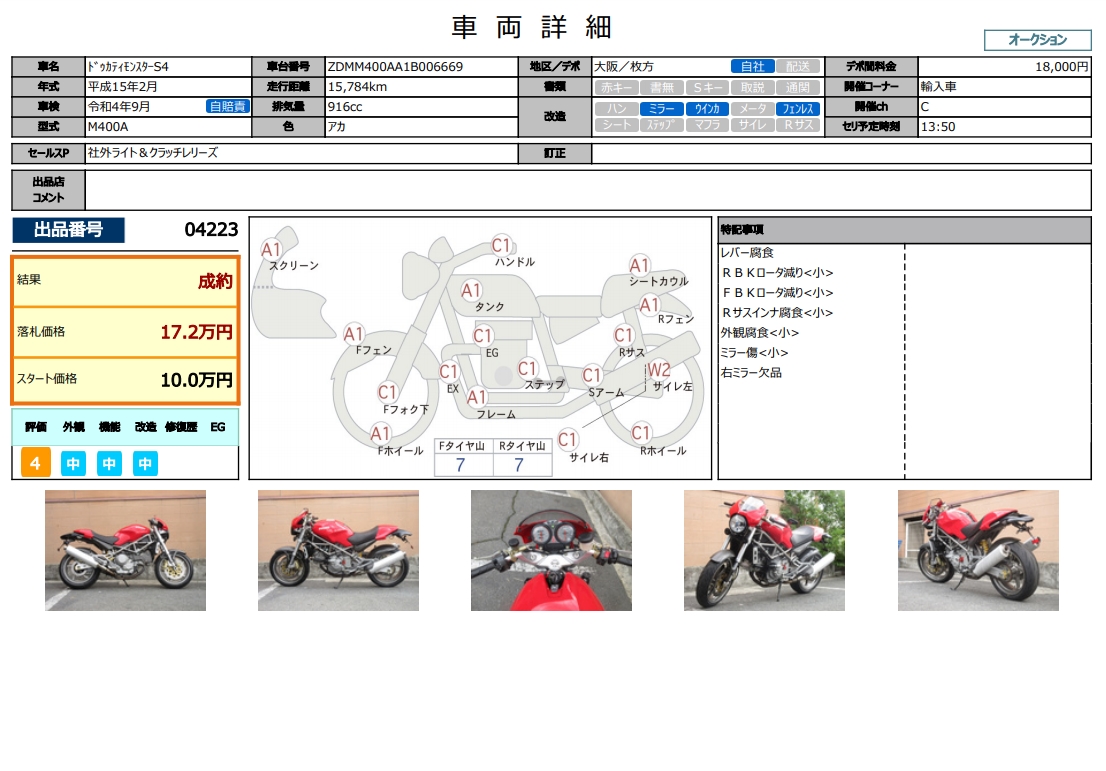Click the sales point 社外ライト&クラッチレリーズ

(x=152, y=152)
